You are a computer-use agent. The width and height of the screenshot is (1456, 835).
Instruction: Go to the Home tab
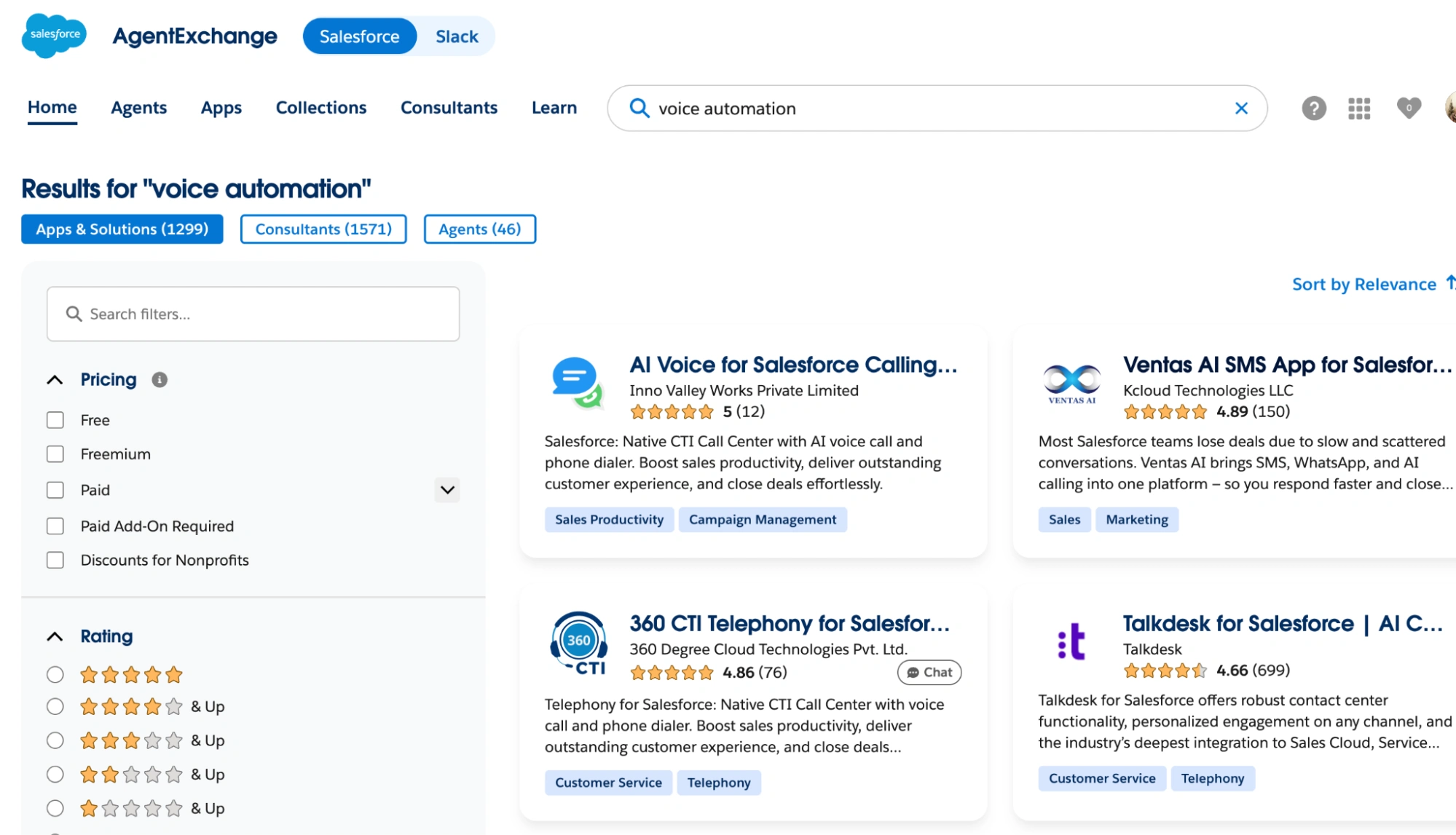click(52, 108)
